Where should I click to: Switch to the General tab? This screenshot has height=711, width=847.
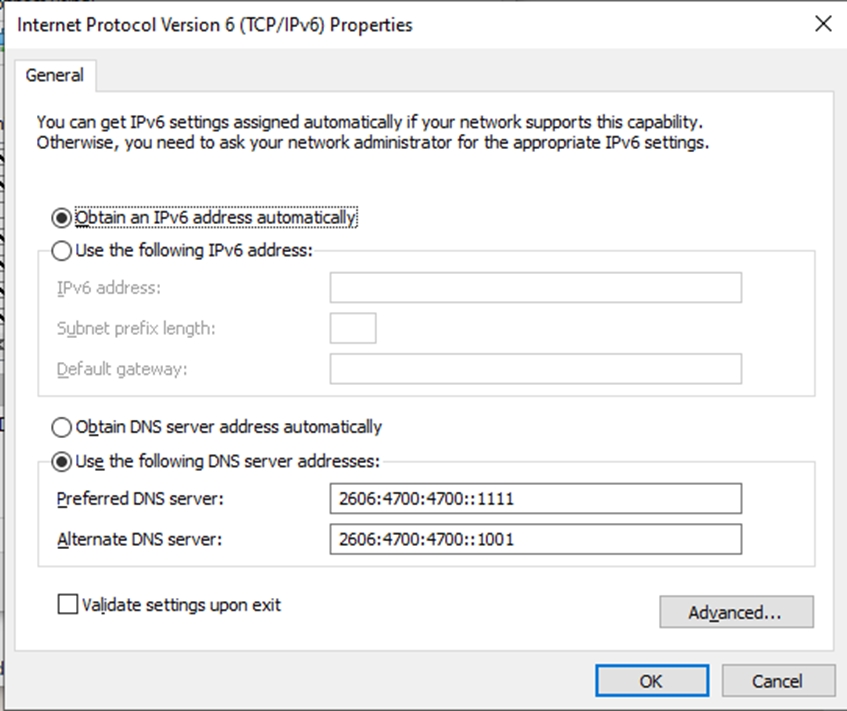click(55, 75)
